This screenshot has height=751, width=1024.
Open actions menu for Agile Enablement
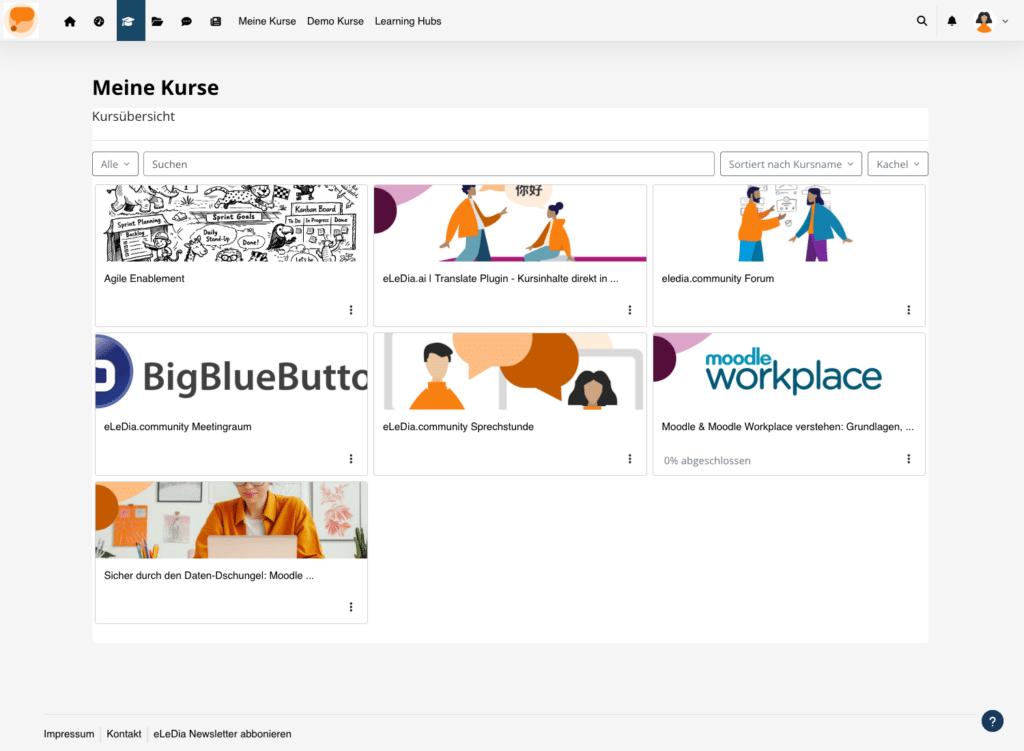tap(351, 310)
